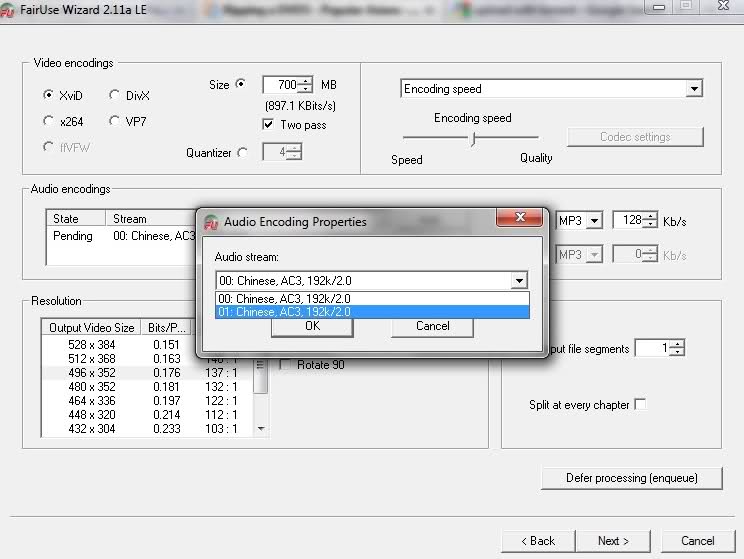Open Codec settings button
The width and height of the screenshot is (744, 559).
[x=635, y=137]
